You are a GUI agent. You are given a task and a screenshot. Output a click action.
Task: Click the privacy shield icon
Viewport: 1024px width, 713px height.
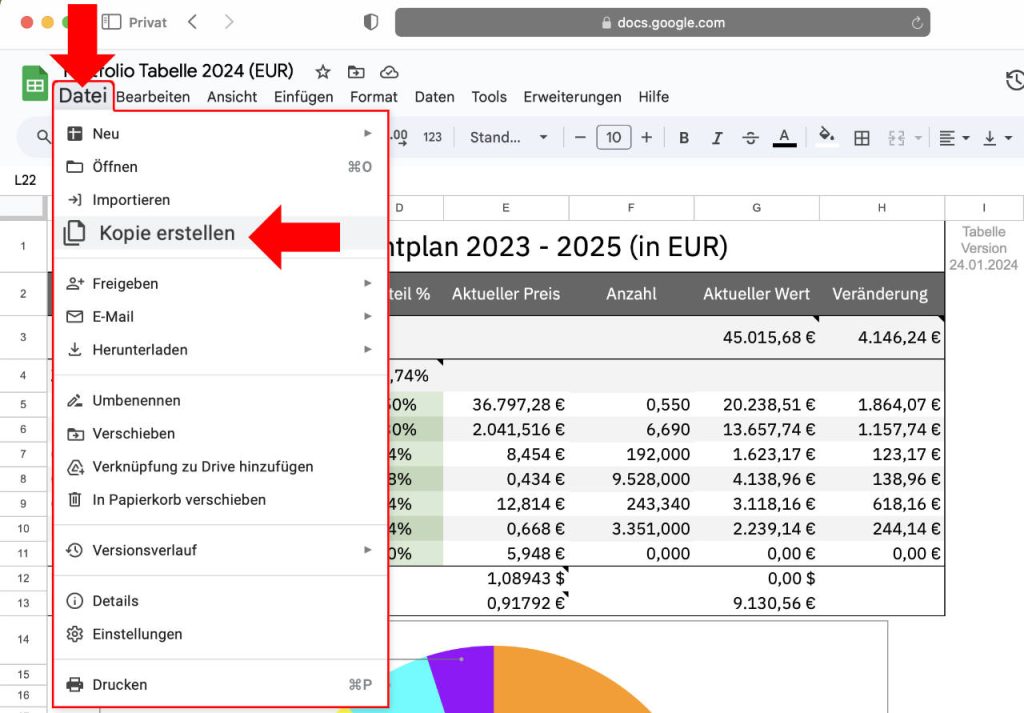(370, 22)
